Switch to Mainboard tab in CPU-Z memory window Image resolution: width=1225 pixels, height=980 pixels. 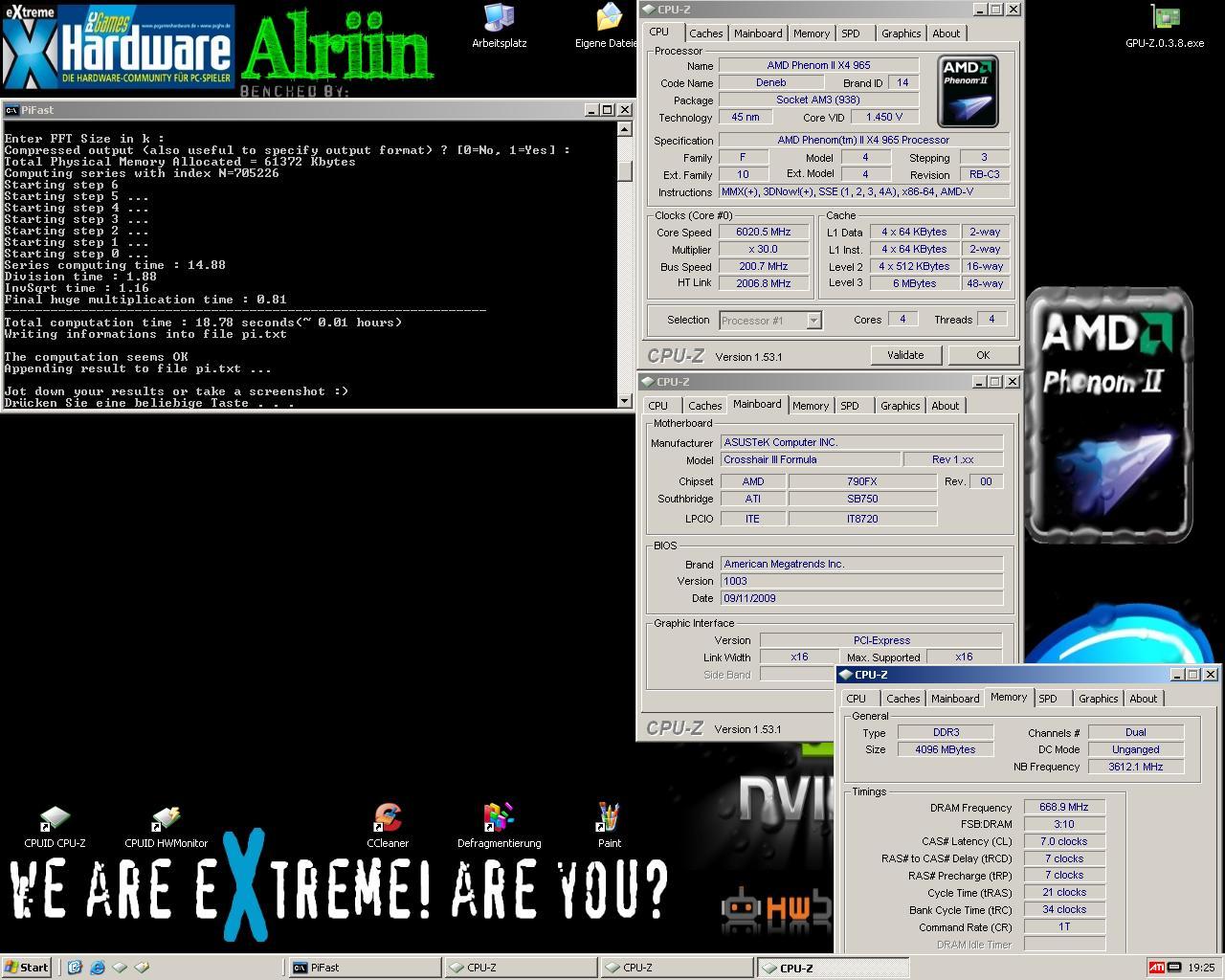pos(955,699)
